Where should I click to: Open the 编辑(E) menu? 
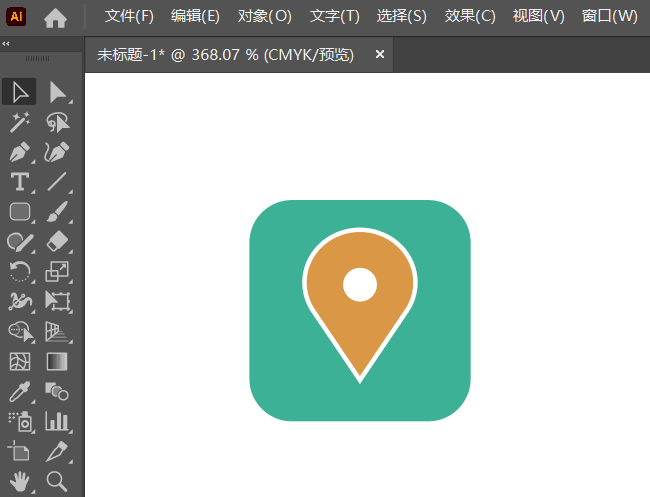(195, 17)
